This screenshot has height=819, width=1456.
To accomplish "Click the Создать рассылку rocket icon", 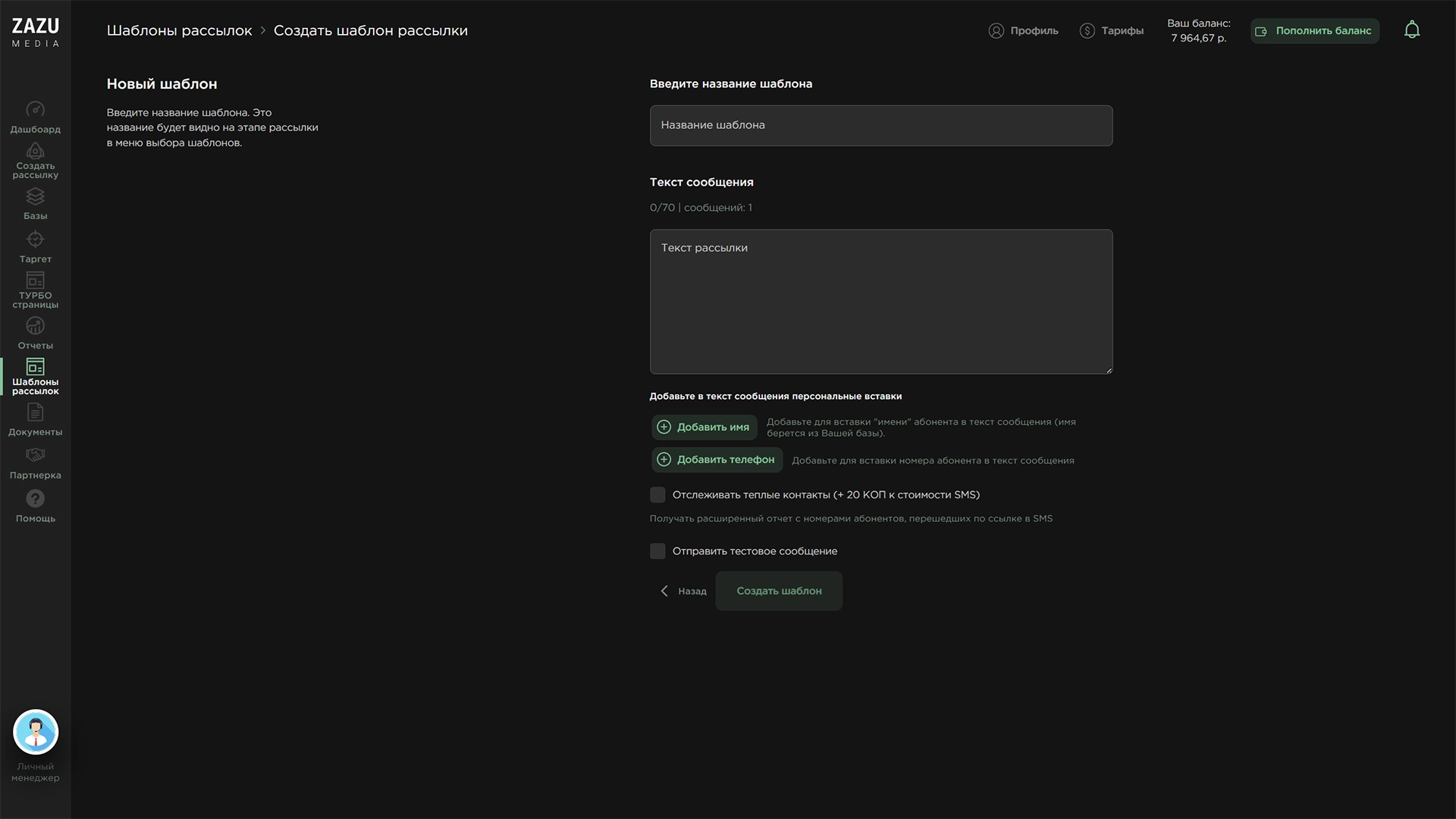I will coord(35,151).
